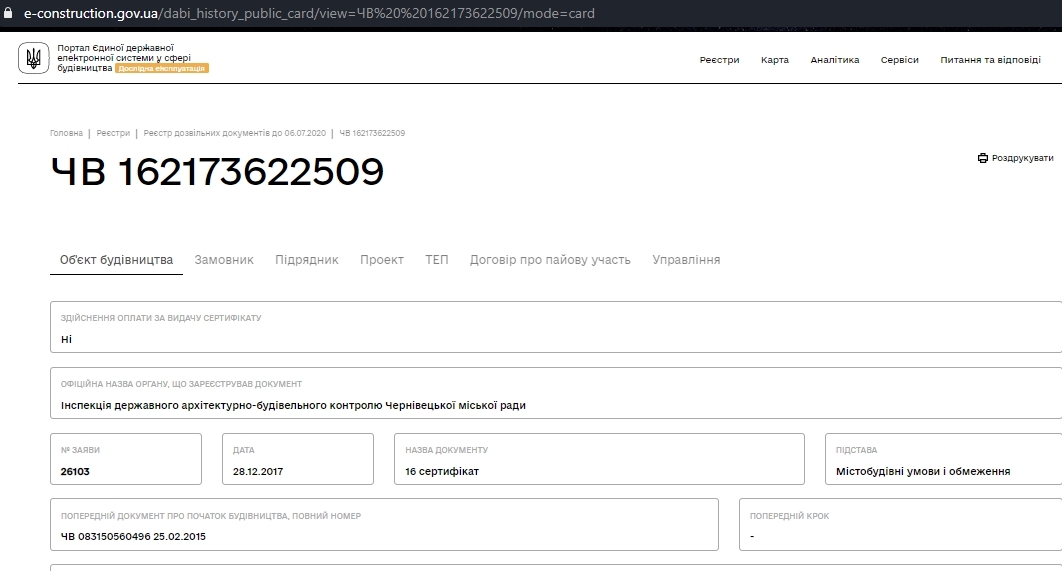Open the Реєстри menu
1062x571 pixels.
[x=719, y=60]
